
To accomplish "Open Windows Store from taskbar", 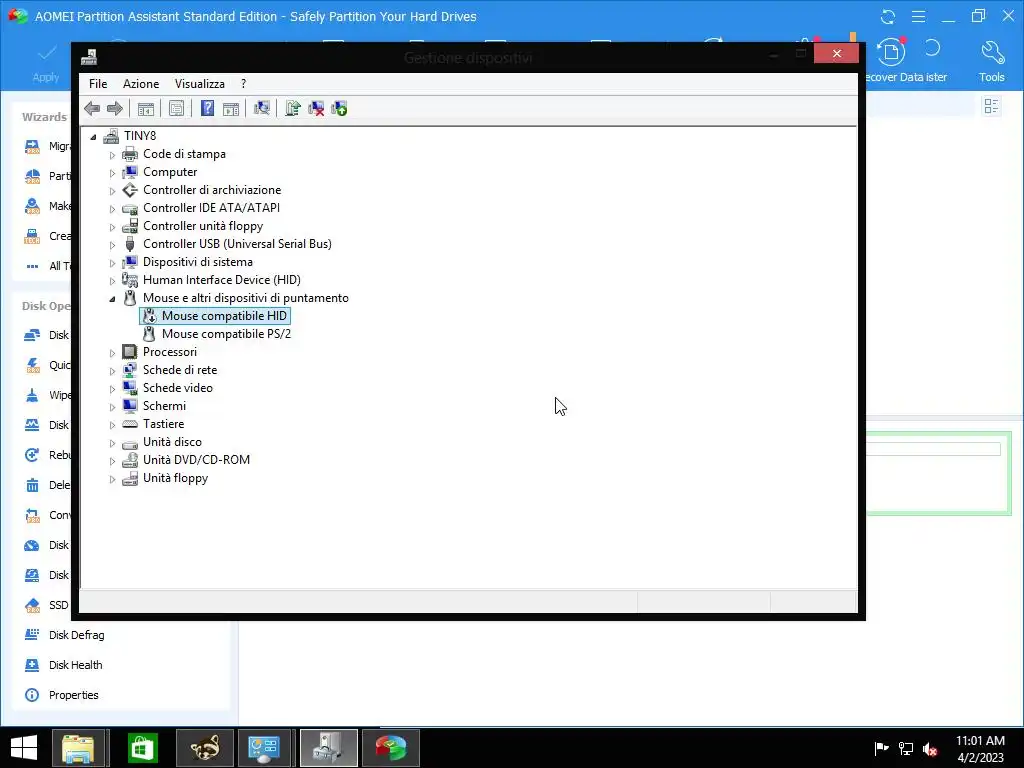I will tap(142, 748).
